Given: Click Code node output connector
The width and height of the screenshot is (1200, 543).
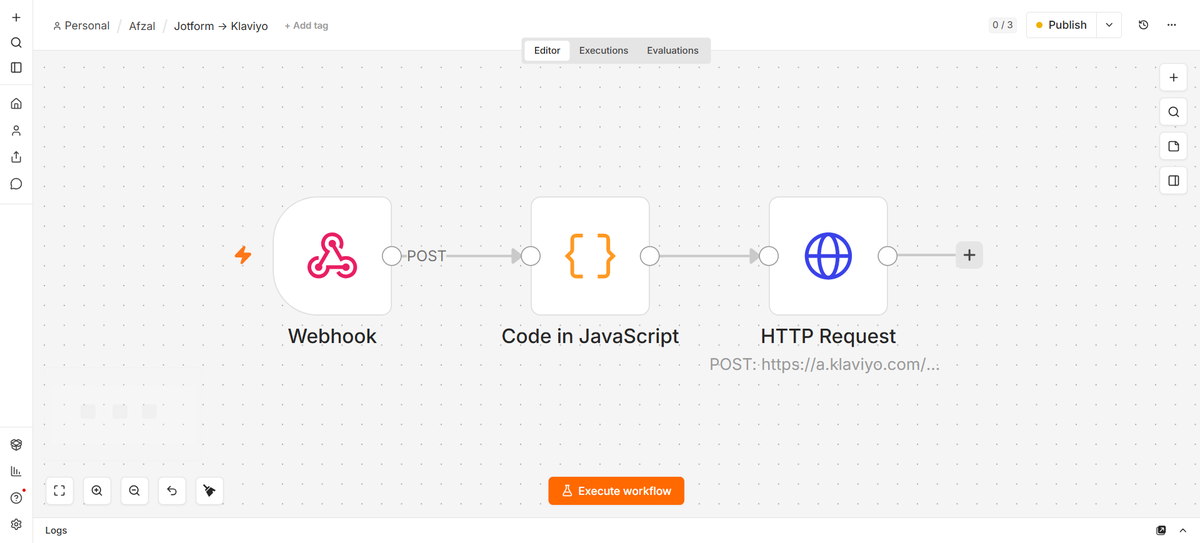Looking at the screenshot, I should [649, 256].
